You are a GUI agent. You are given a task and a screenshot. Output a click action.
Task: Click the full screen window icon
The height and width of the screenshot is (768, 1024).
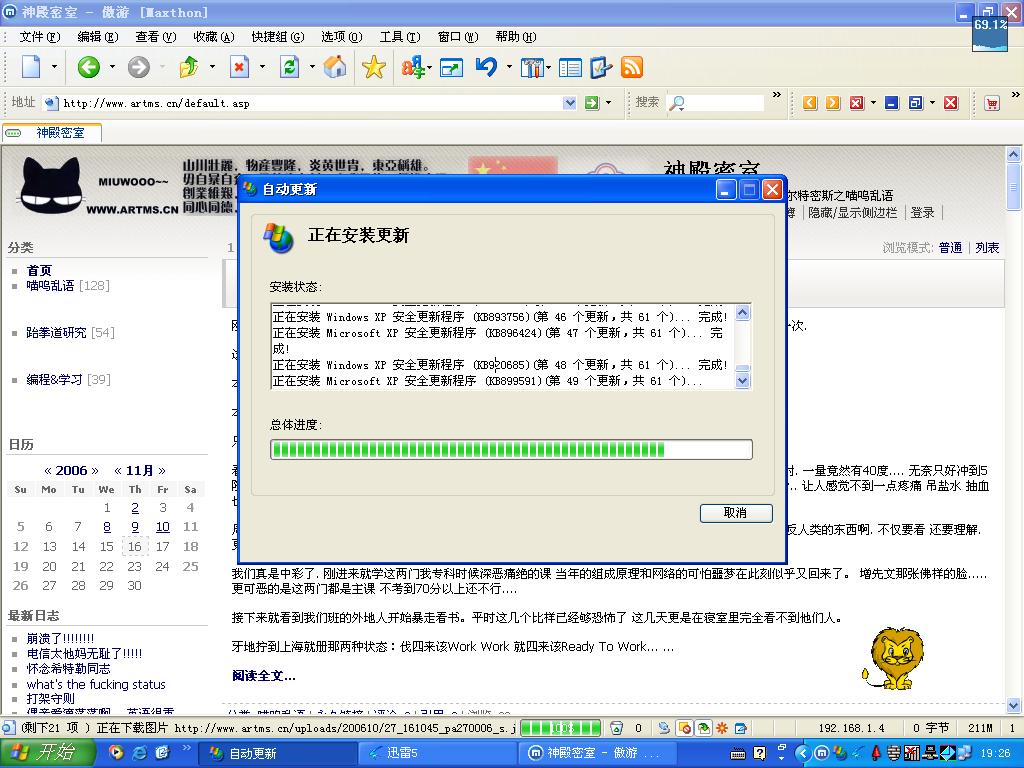(x=451, y=67)
